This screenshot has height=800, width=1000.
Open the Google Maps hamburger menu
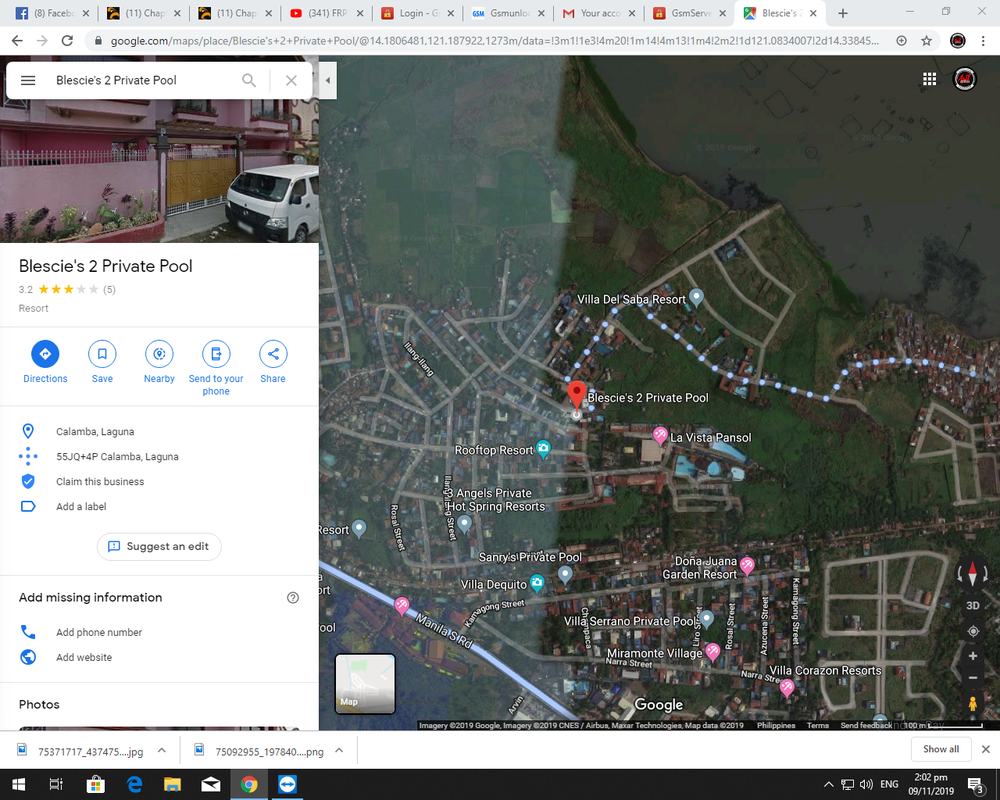coord(28,80)
